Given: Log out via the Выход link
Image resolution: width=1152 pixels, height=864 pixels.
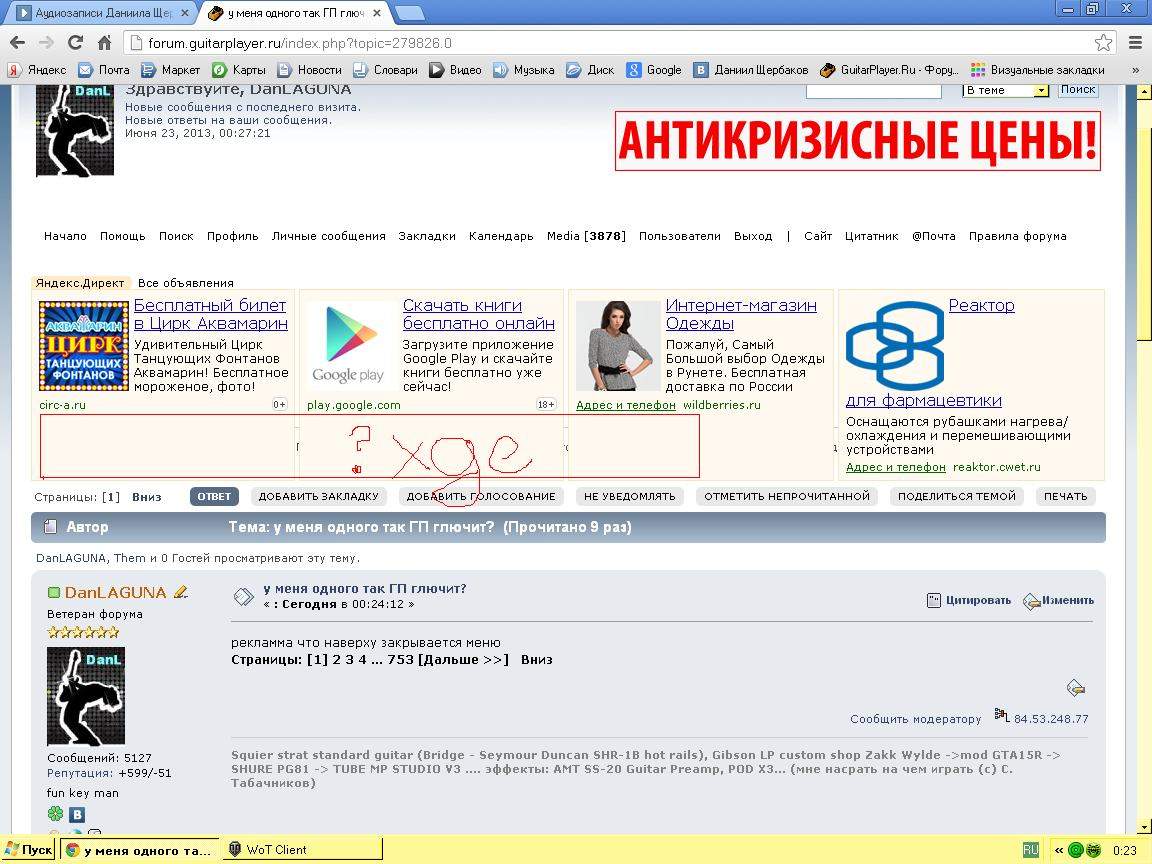Looking at the screenshot, I should [x=753, y=236].
